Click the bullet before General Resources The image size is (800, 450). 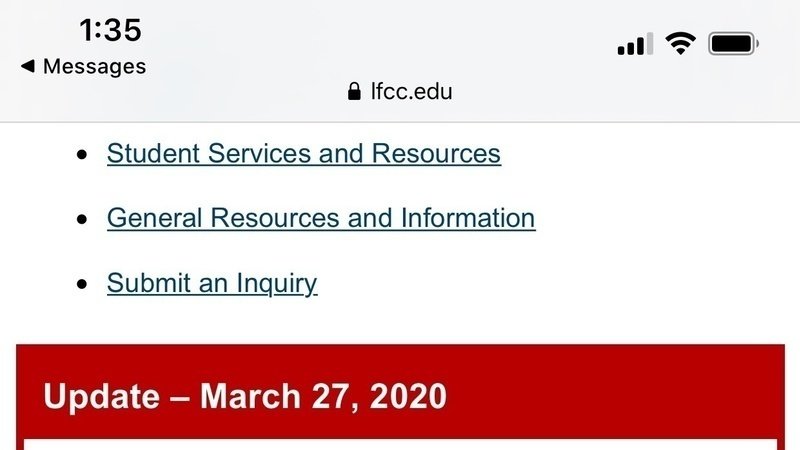click(83, 218)
